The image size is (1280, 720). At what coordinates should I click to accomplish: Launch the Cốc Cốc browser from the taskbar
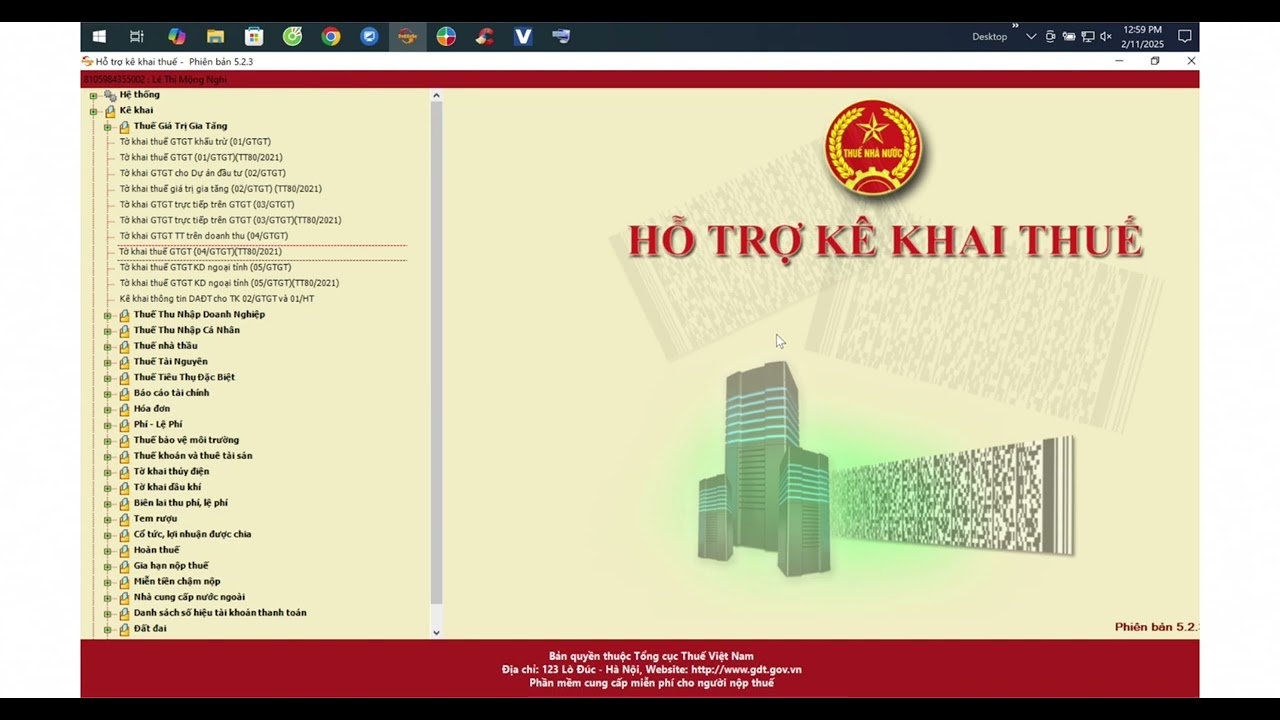tap(292, 37)
